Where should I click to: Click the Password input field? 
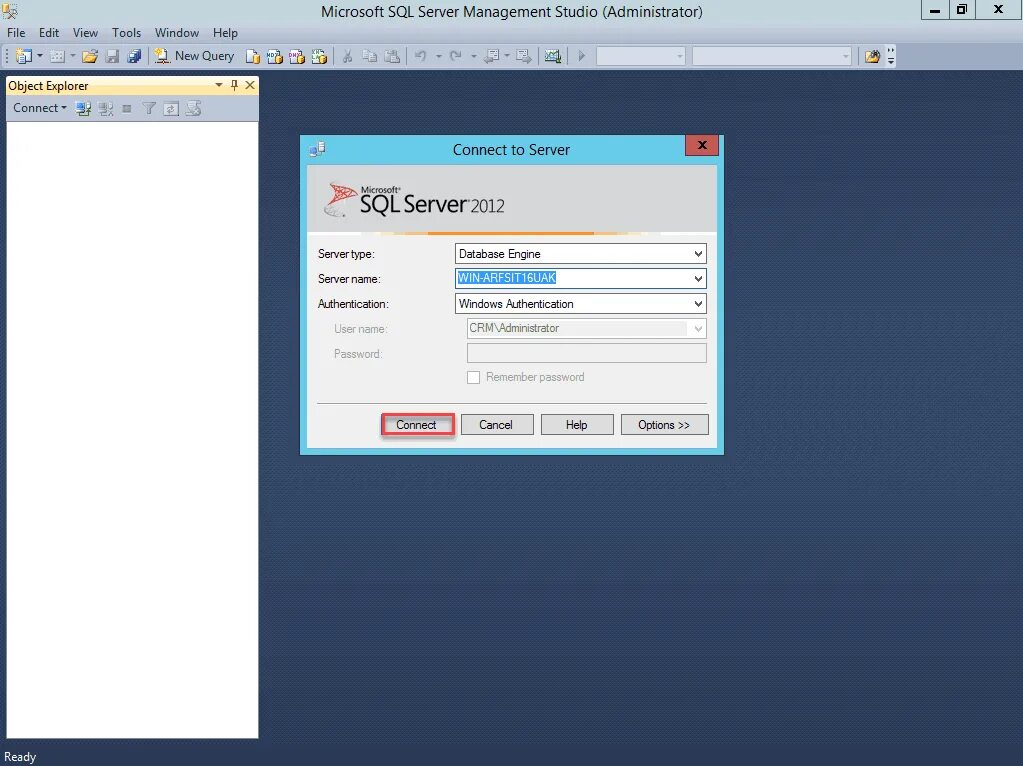[x=587, y=353]
